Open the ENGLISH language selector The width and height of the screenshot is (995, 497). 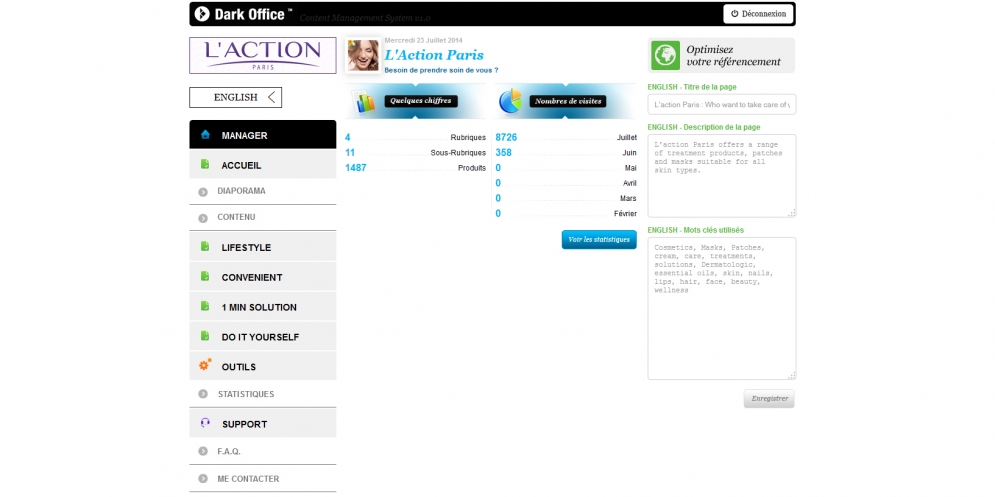[x=235, y=97]
